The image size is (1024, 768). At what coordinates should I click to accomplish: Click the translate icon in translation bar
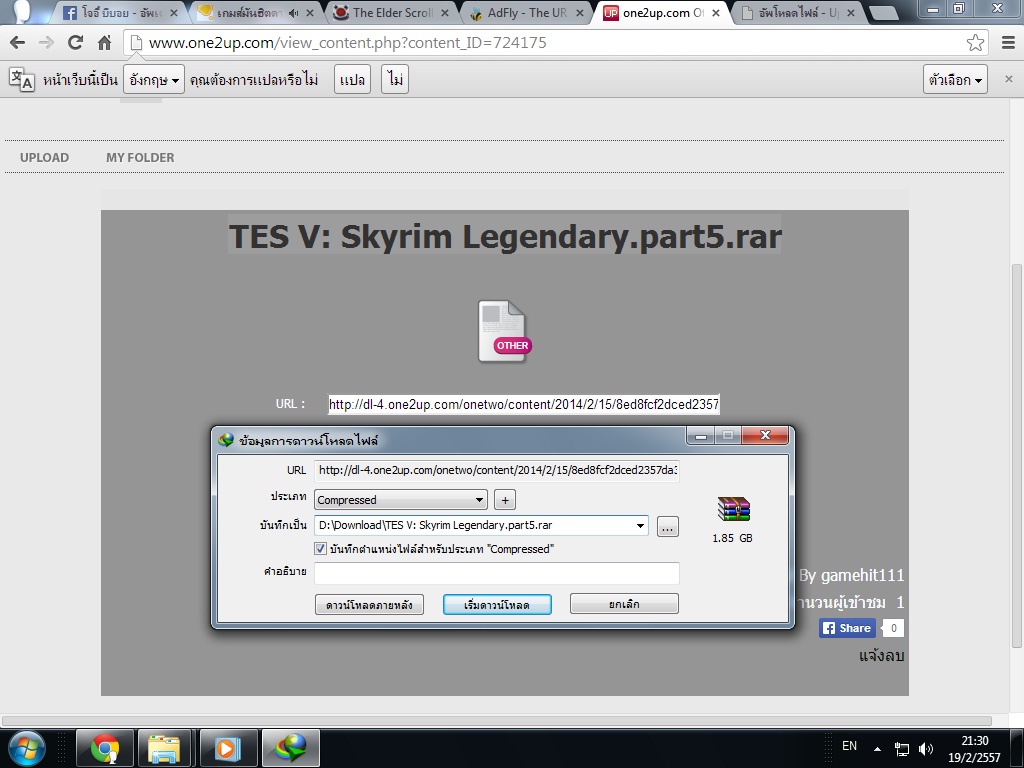[x=22, y=80]
